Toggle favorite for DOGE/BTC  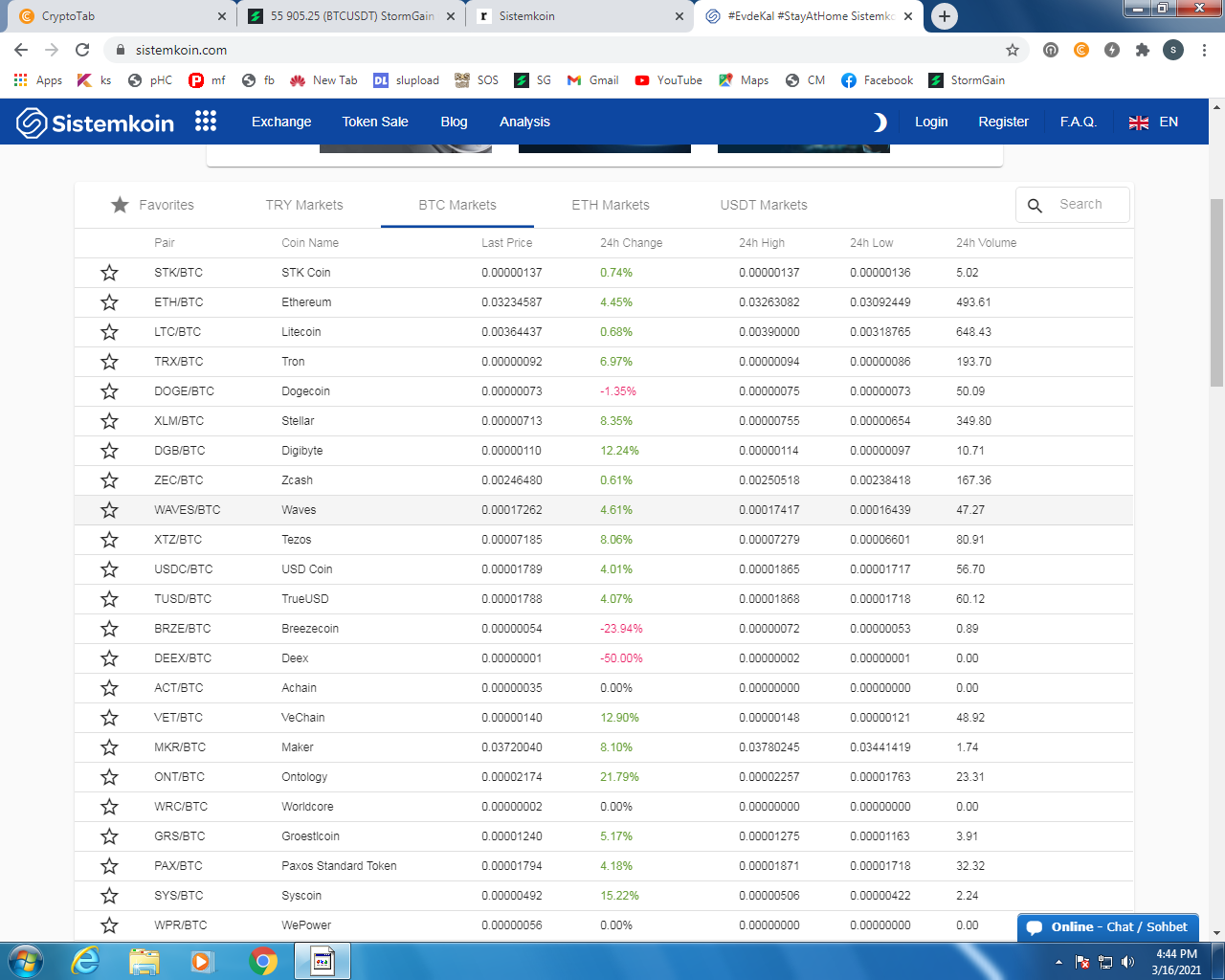click(x=109, y=391)
